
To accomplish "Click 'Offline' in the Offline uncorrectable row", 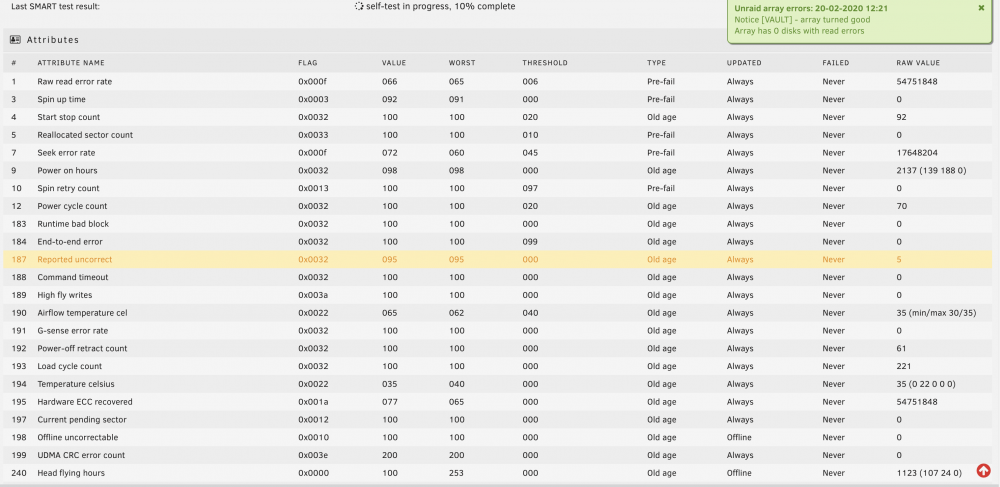I will tap(739, 437).
